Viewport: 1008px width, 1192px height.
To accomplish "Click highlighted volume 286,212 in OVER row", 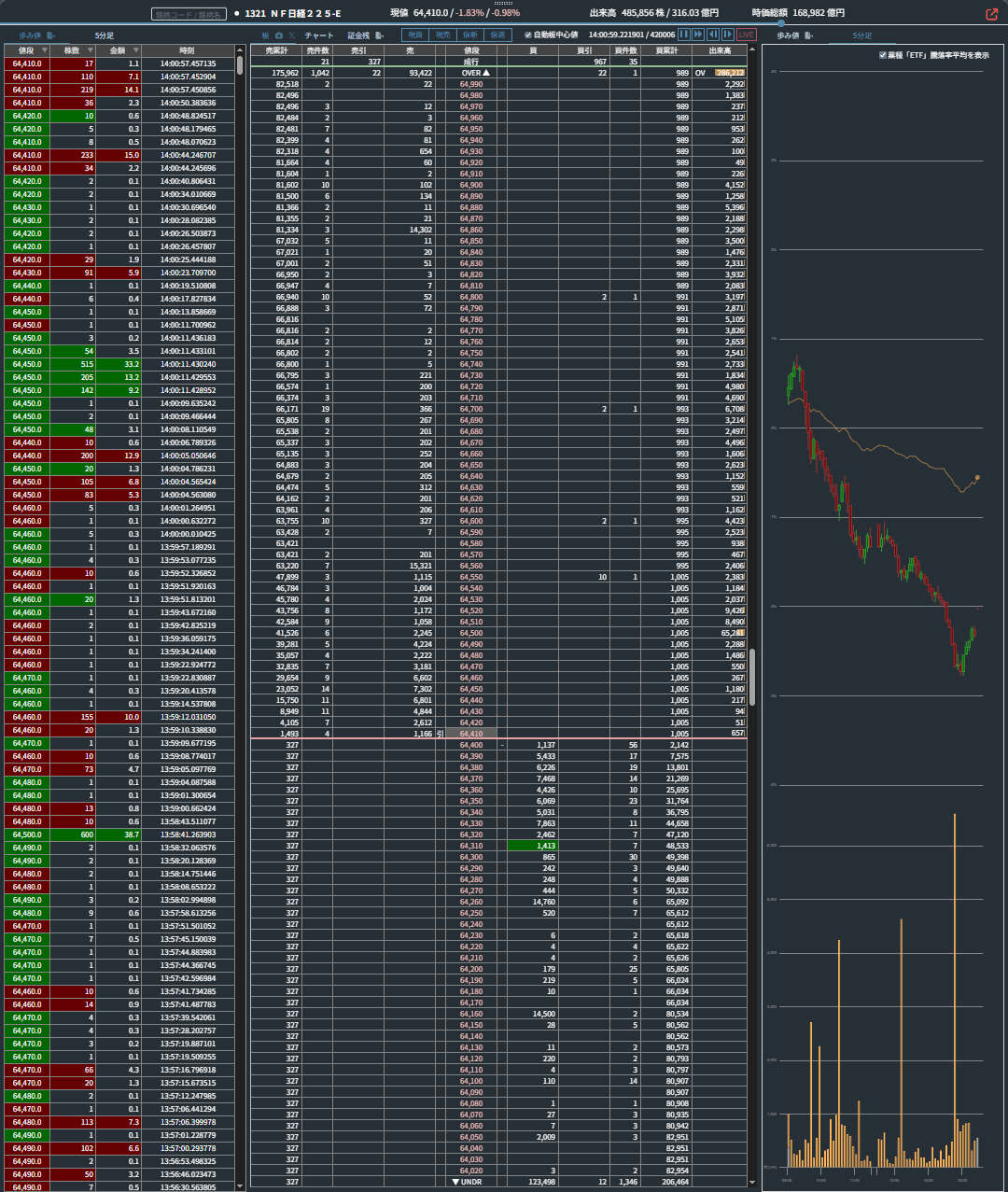I will [730, 73].
